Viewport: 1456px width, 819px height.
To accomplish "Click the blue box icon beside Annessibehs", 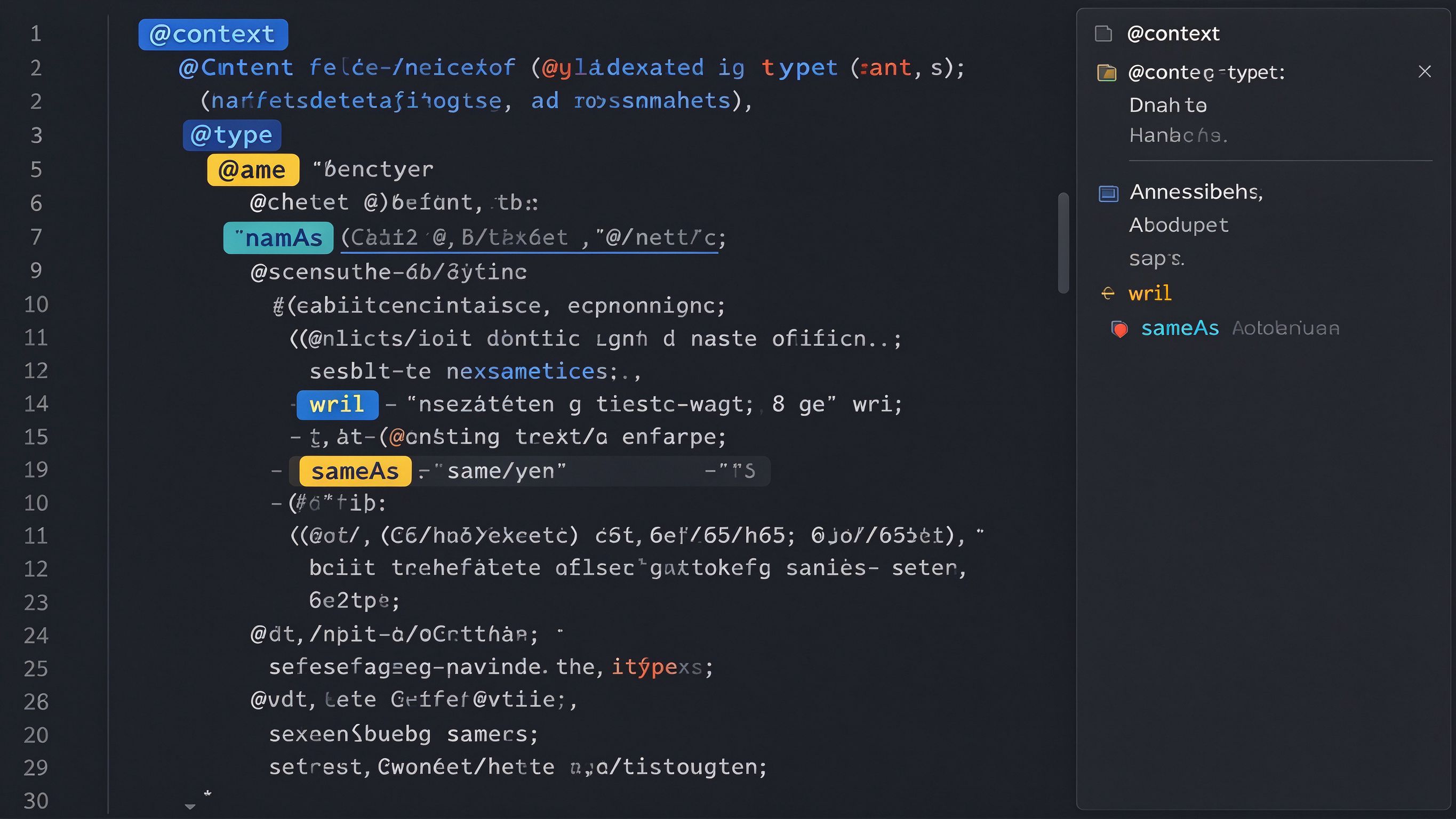I will pyautogui.click(x=1108, y=194).
